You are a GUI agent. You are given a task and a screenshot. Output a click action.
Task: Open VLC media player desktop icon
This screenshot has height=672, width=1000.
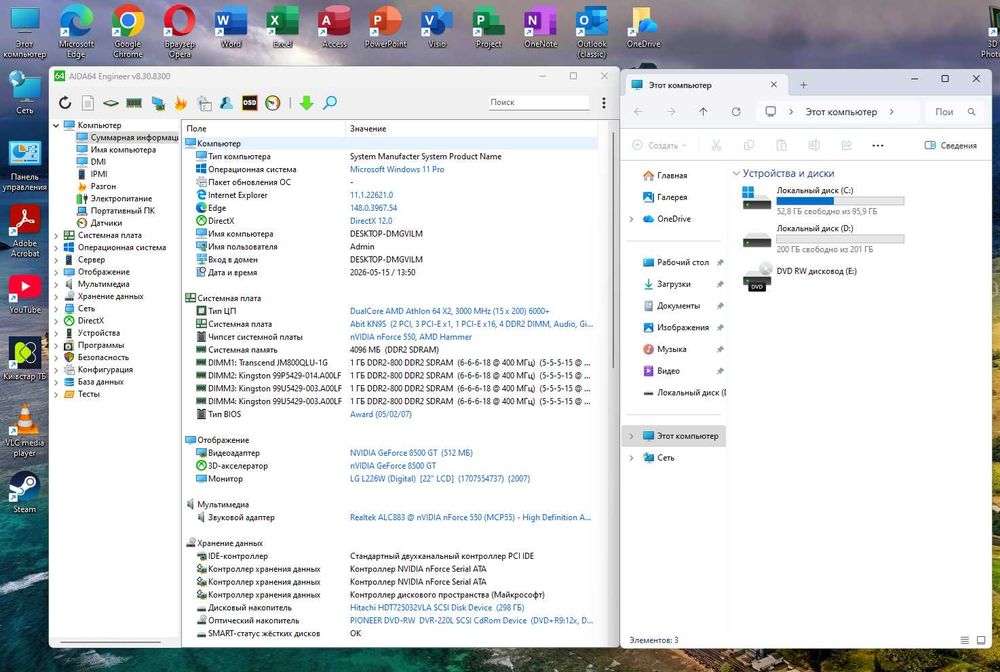24,430
